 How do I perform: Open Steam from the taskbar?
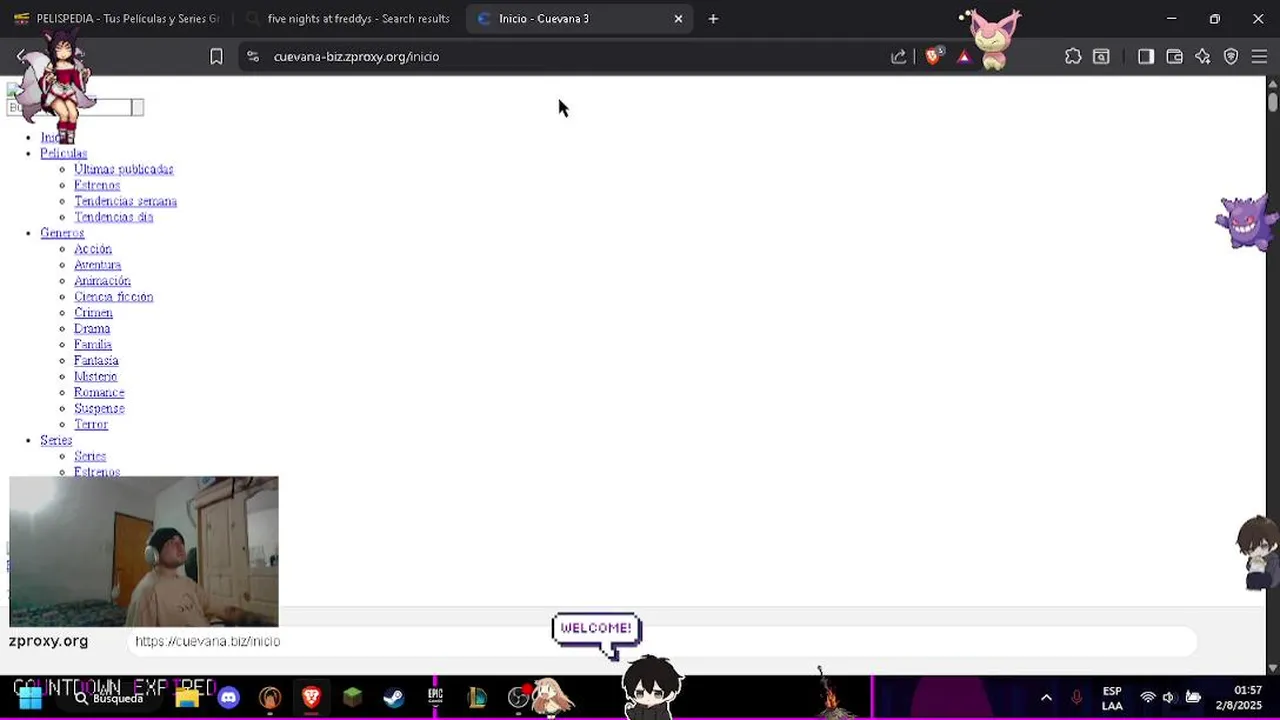(x=394, y=697)
